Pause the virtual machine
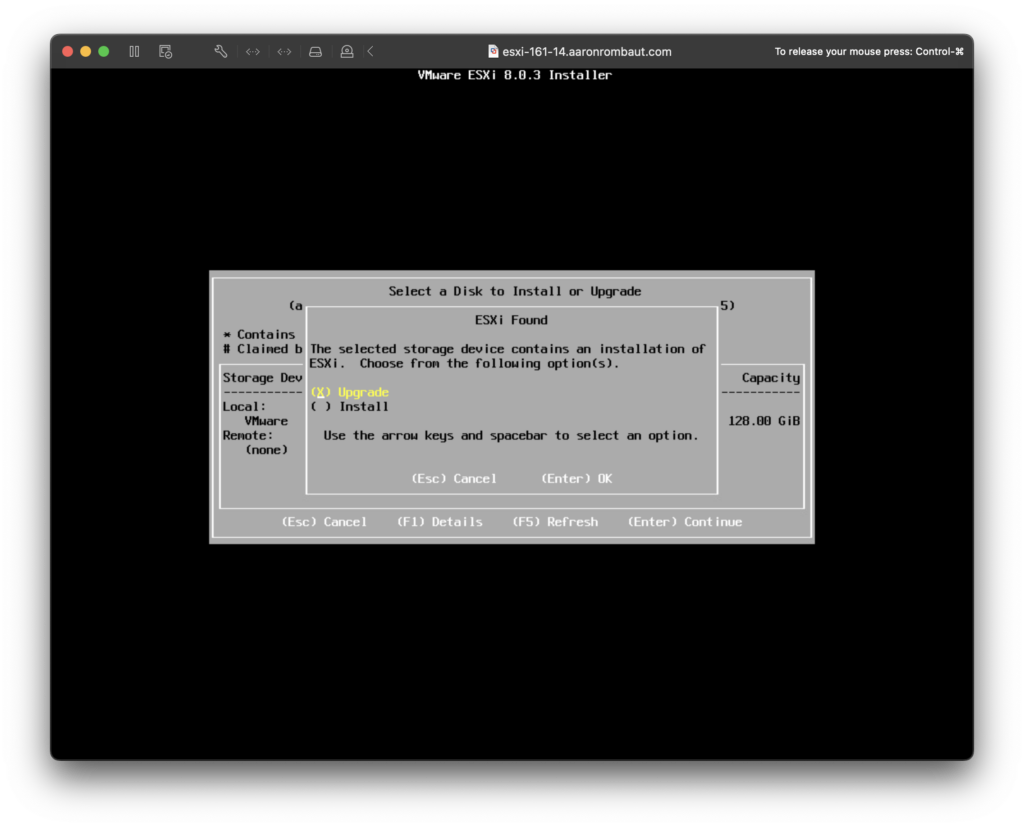 click(134, 51)
